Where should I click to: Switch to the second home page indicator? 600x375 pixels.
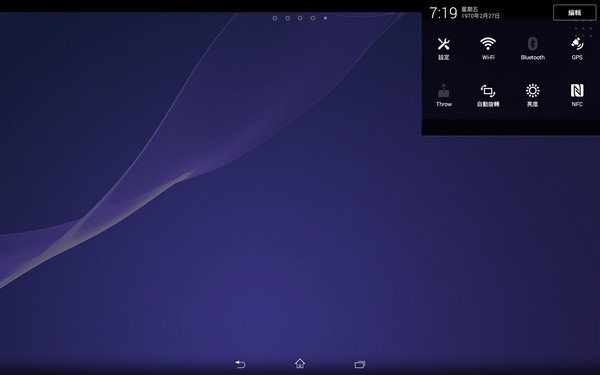pyautogui.click(x=287, y=18)
